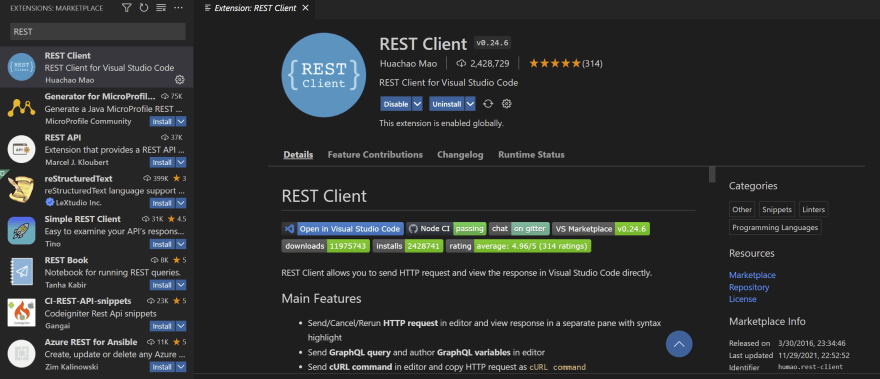The width and height of the screenshot is (880, 379).
Task: Install CI-REST-API-snippets extension
Action: pos(162,326)
